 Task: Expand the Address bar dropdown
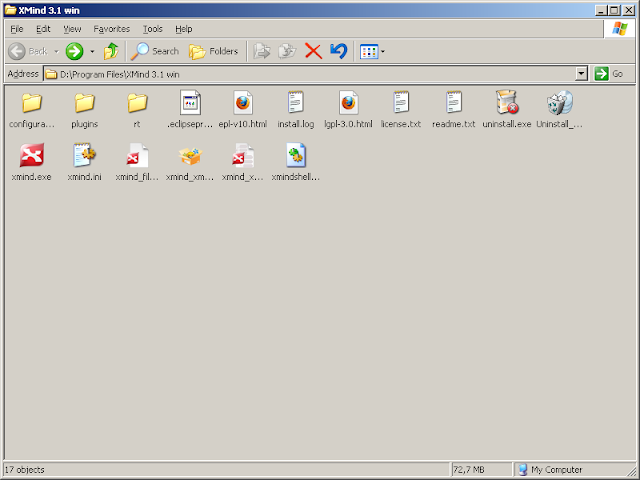point(581,74)
